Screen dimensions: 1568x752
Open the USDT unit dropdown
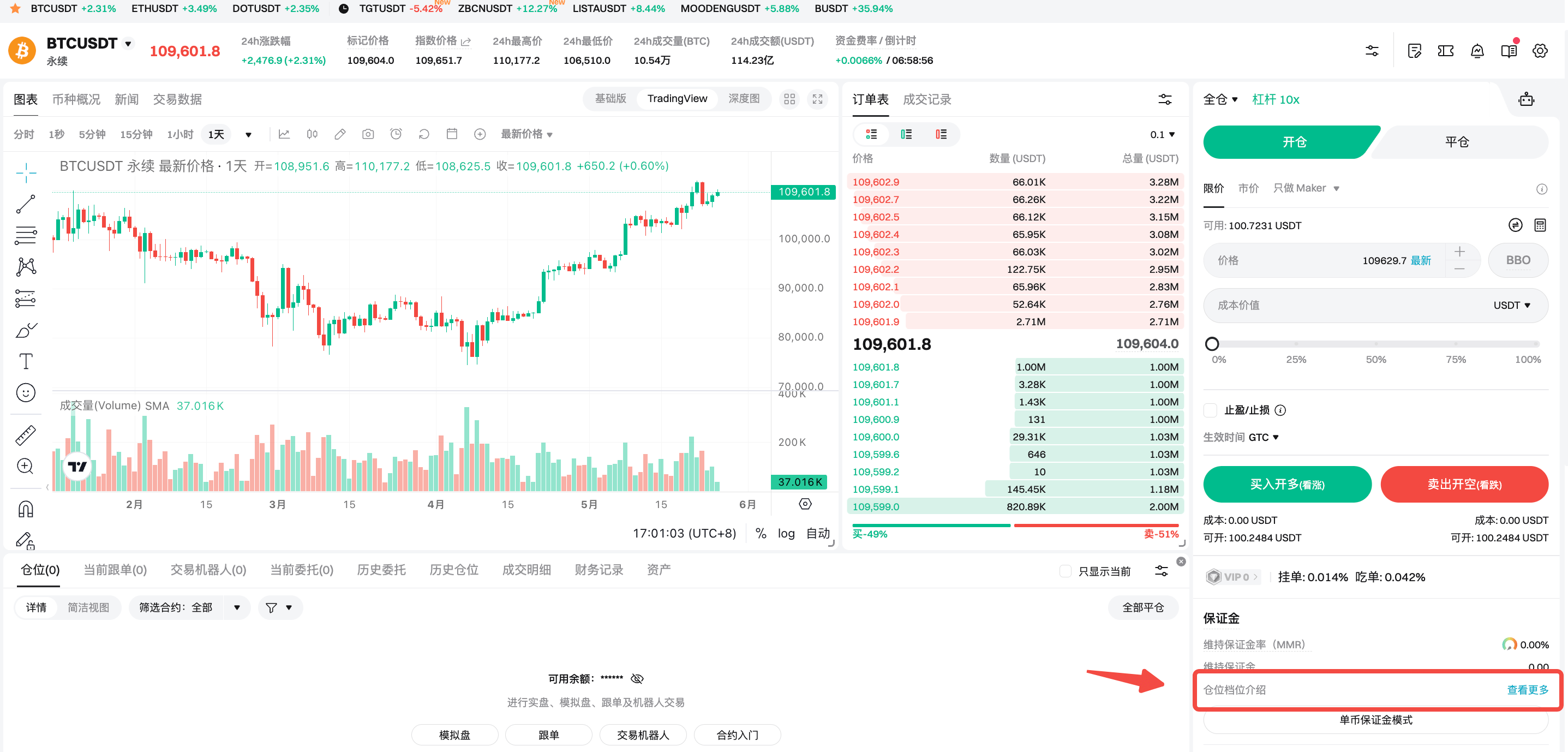1511,305
